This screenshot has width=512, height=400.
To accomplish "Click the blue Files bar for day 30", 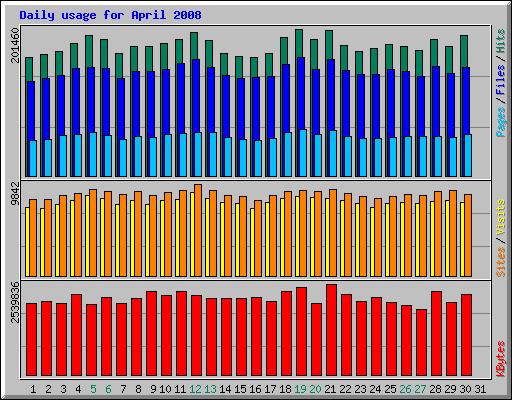I will coord(466,101).
